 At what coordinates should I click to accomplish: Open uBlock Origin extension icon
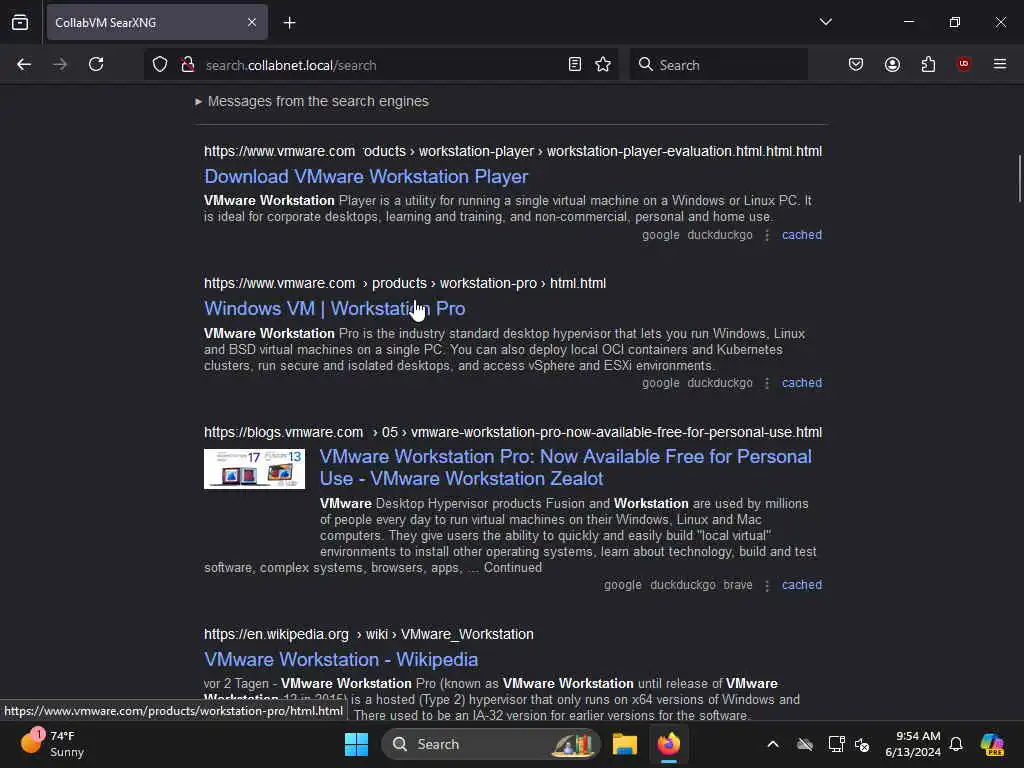point(964,64)
